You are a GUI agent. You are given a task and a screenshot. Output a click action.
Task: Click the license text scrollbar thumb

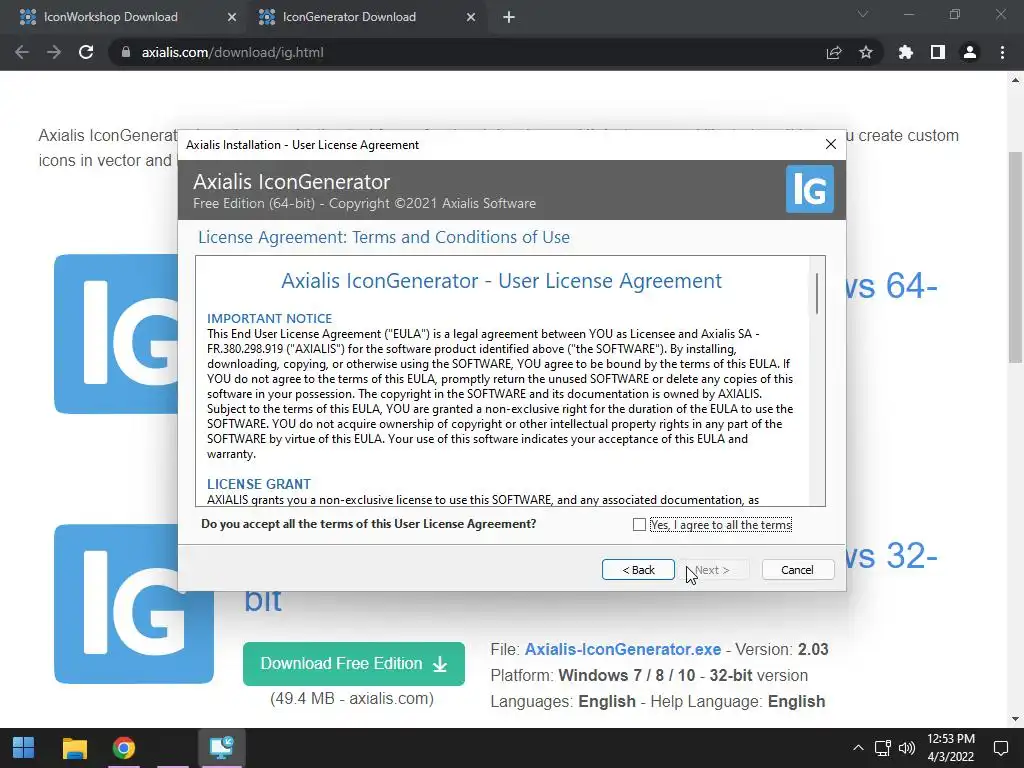817,293
